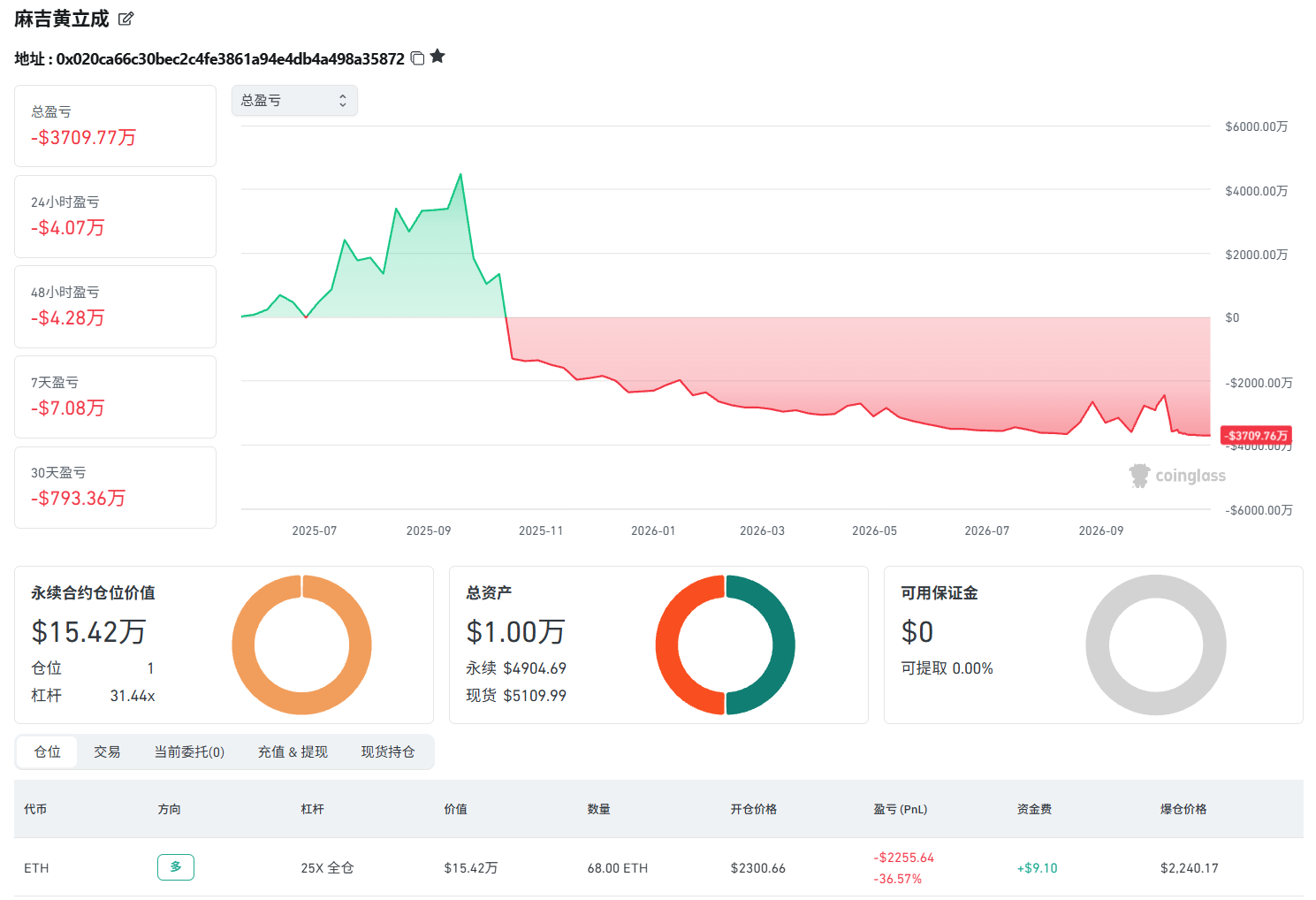Click the red-orange segment of 总资产 donut
1316x900 pixels.
667,645
